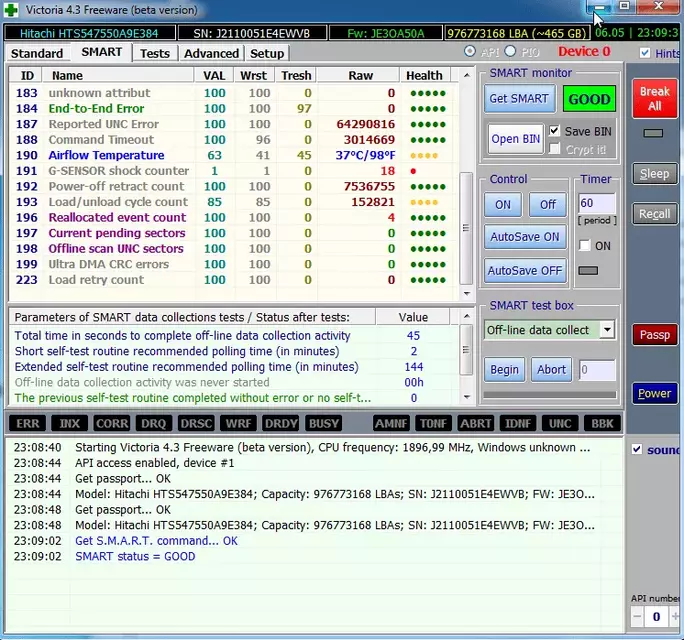Click the gray indicator under Timer ON

[588, 270]
